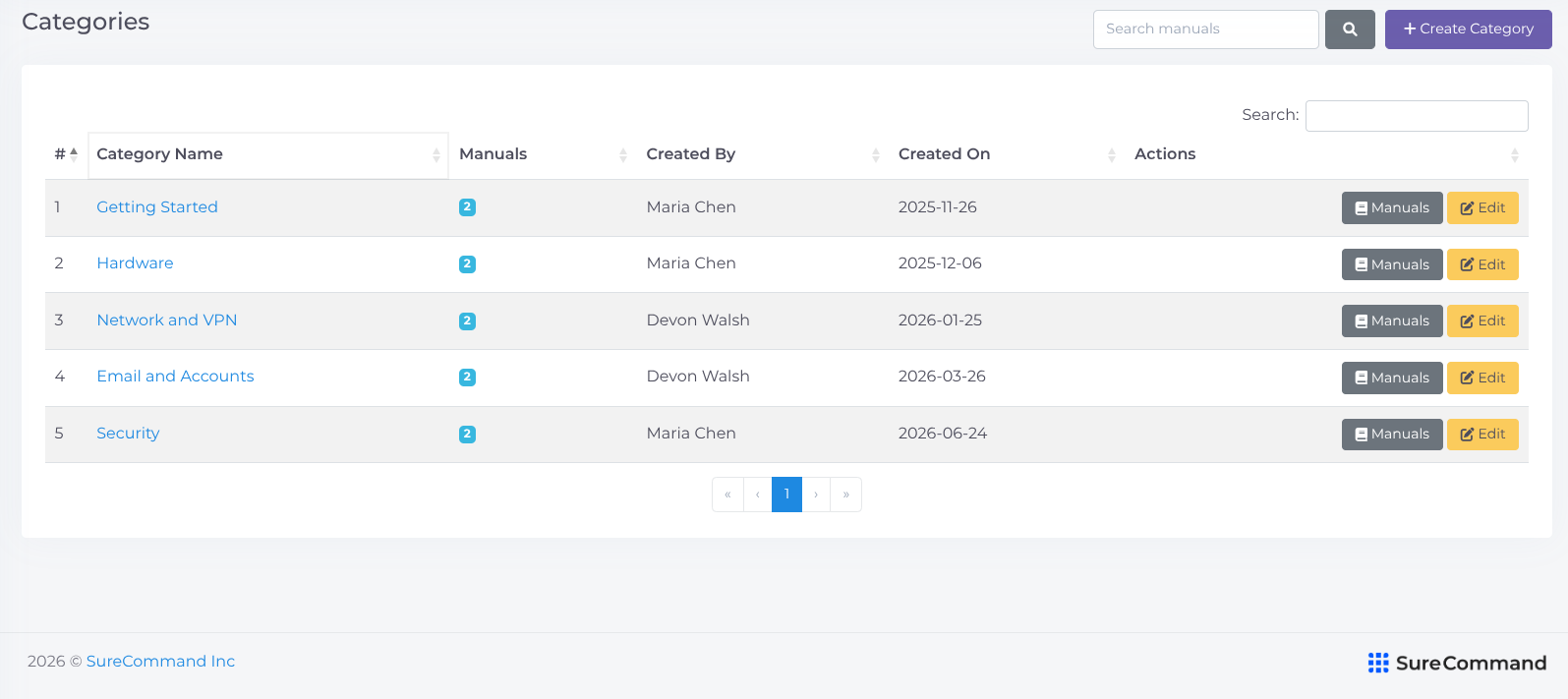Click the SureCommand logo in footer

pyautogui.click(x=1457, y=663)
